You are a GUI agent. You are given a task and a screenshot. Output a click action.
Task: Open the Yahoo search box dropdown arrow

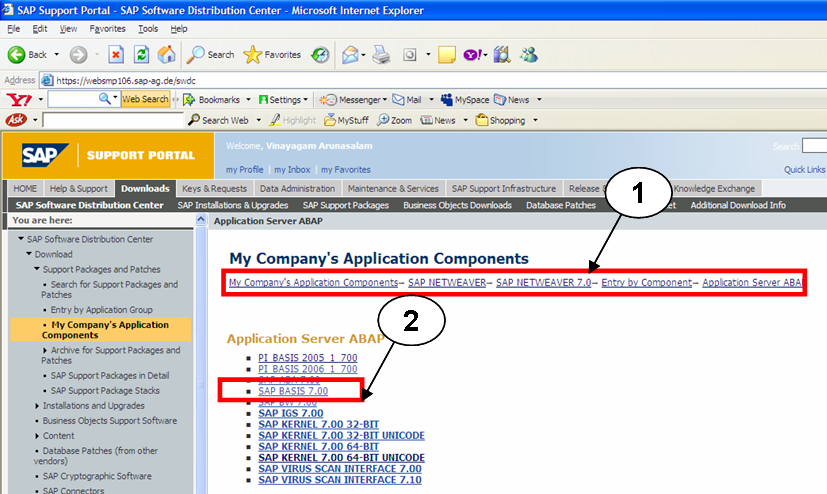tap(115, 98)
